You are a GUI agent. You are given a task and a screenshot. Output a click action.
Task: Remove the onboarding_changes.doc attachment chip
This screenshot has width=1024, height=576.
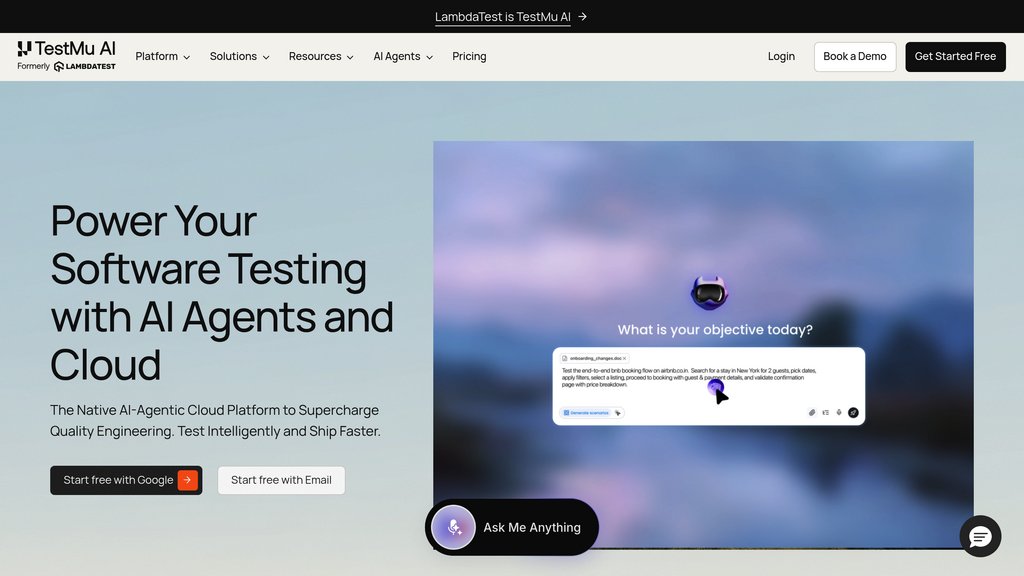[624, 359]
